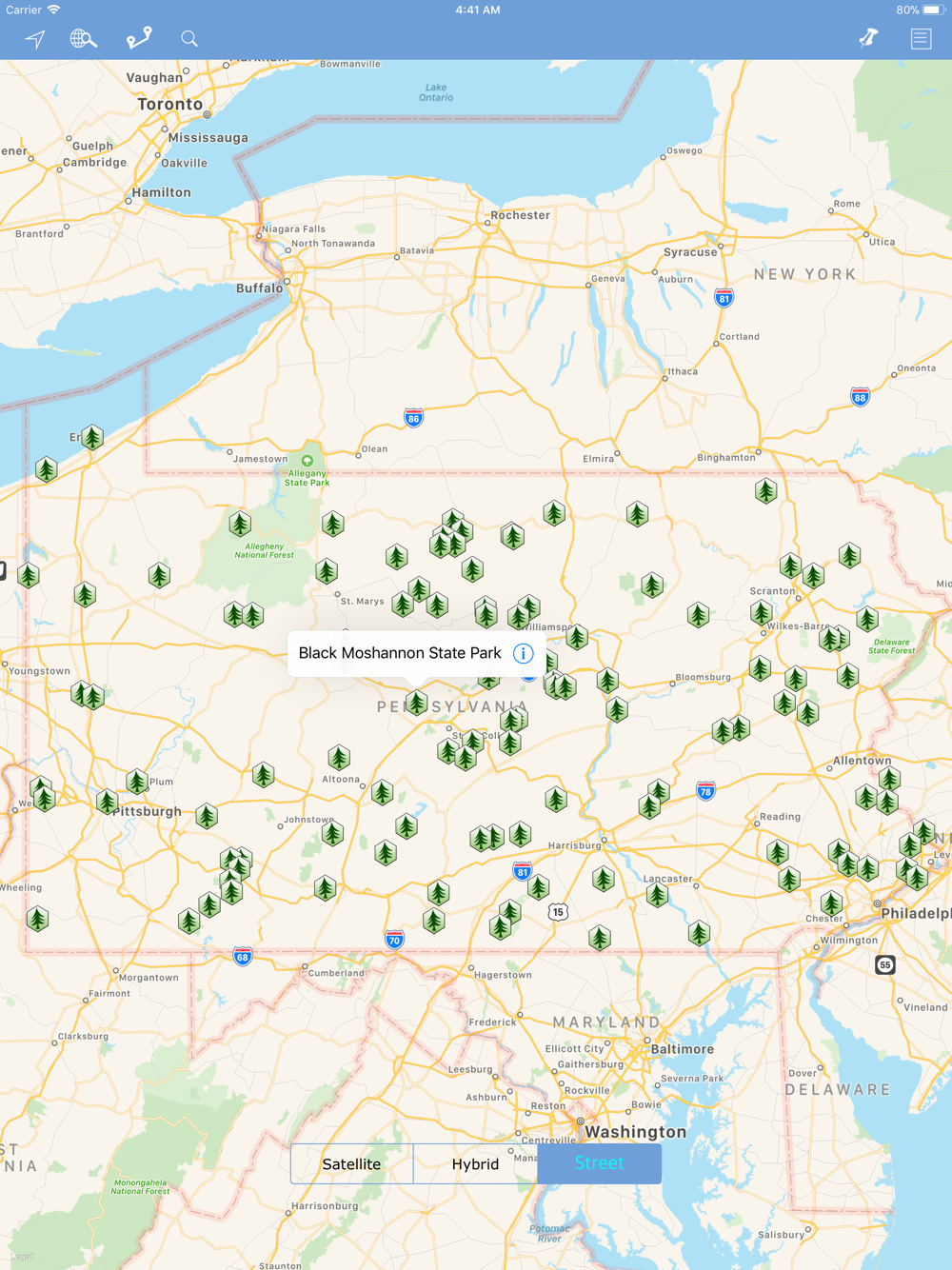
Task: Select the Black Moshannon State Park callout title
Action: point(400,653)
